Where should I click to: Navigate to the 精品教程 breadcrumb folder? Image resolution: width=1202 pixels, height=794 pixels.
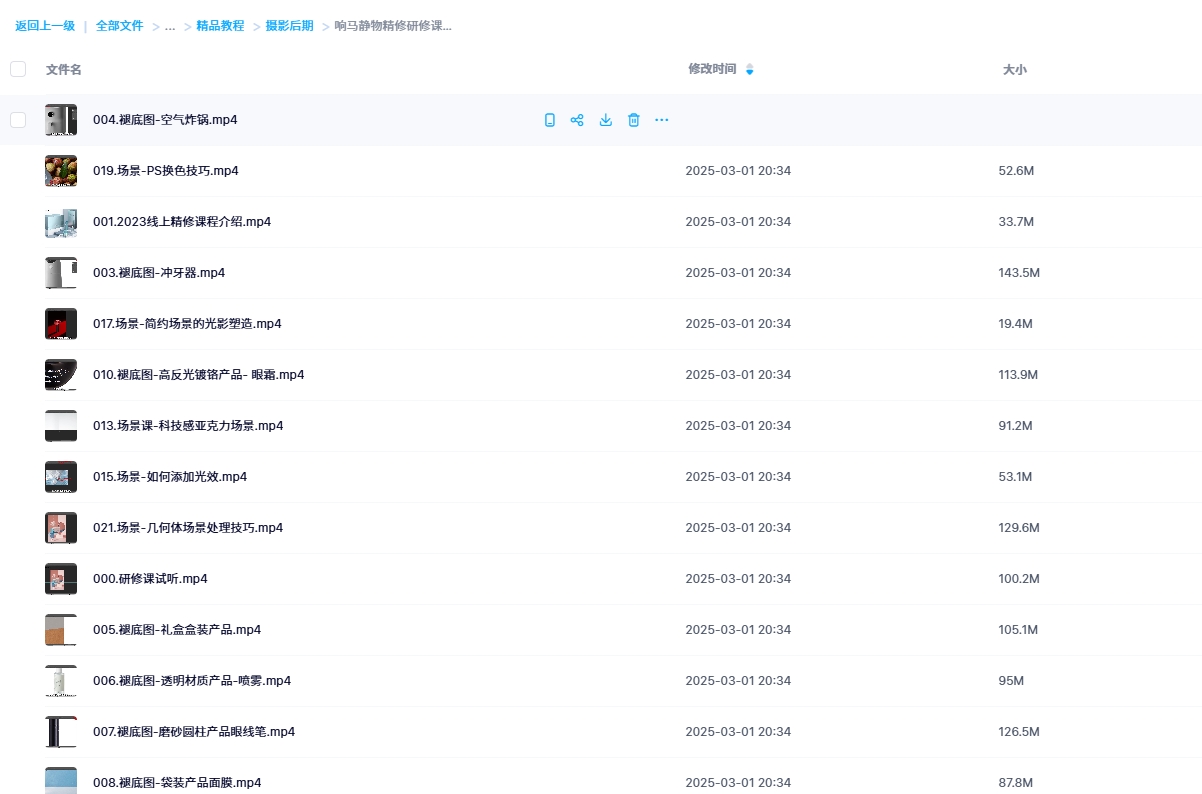(x=220, y=26)
